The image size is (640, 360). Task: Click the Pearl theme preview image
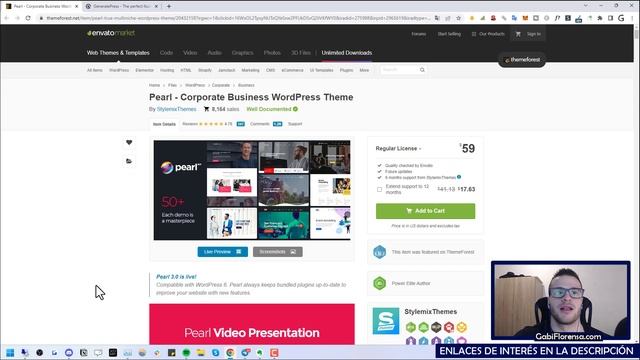coord(252,190)
